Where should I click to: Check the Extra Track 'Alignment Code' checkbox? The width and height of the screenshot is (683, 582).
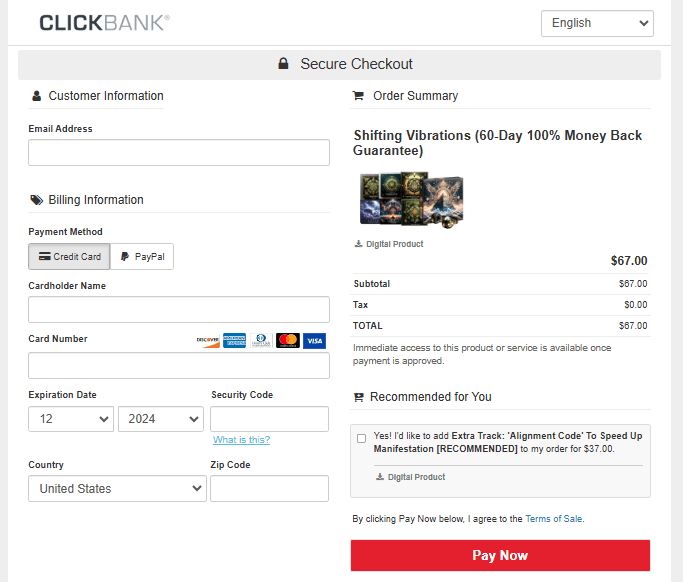(361, 438)
